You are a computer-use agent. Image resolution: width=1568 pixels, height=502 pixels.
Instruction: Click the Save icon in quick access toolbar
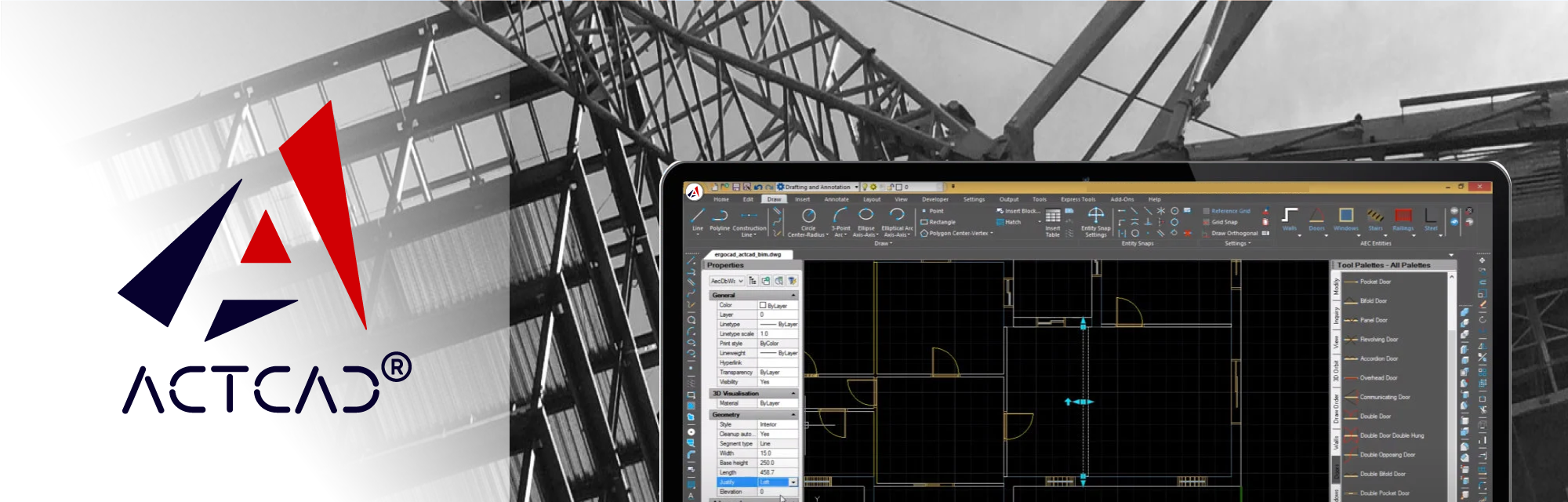tap(736, 187)
